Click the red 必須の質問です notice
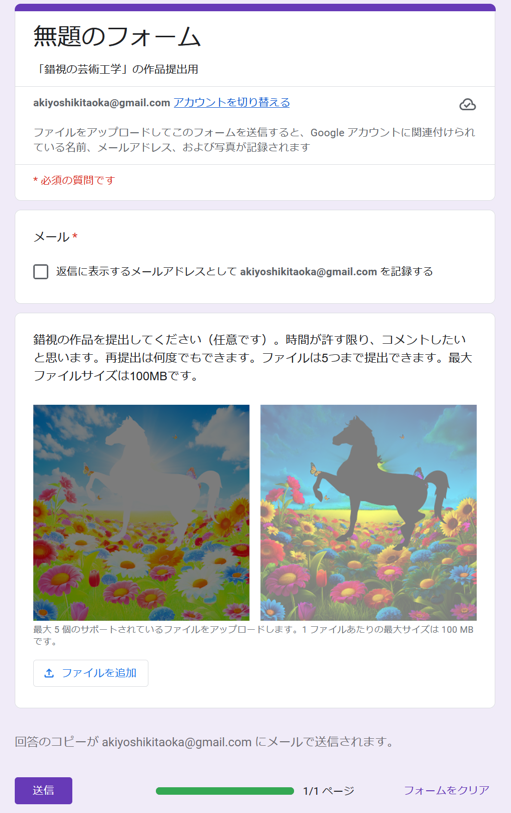 tap(74, 180)
